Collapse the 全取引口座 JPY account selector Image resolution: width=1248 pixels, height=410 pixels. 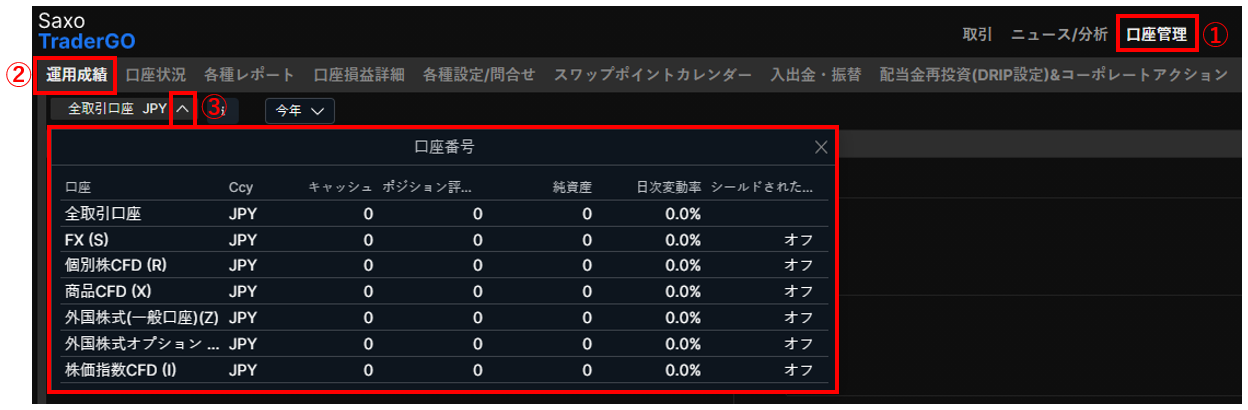(182, 110)
